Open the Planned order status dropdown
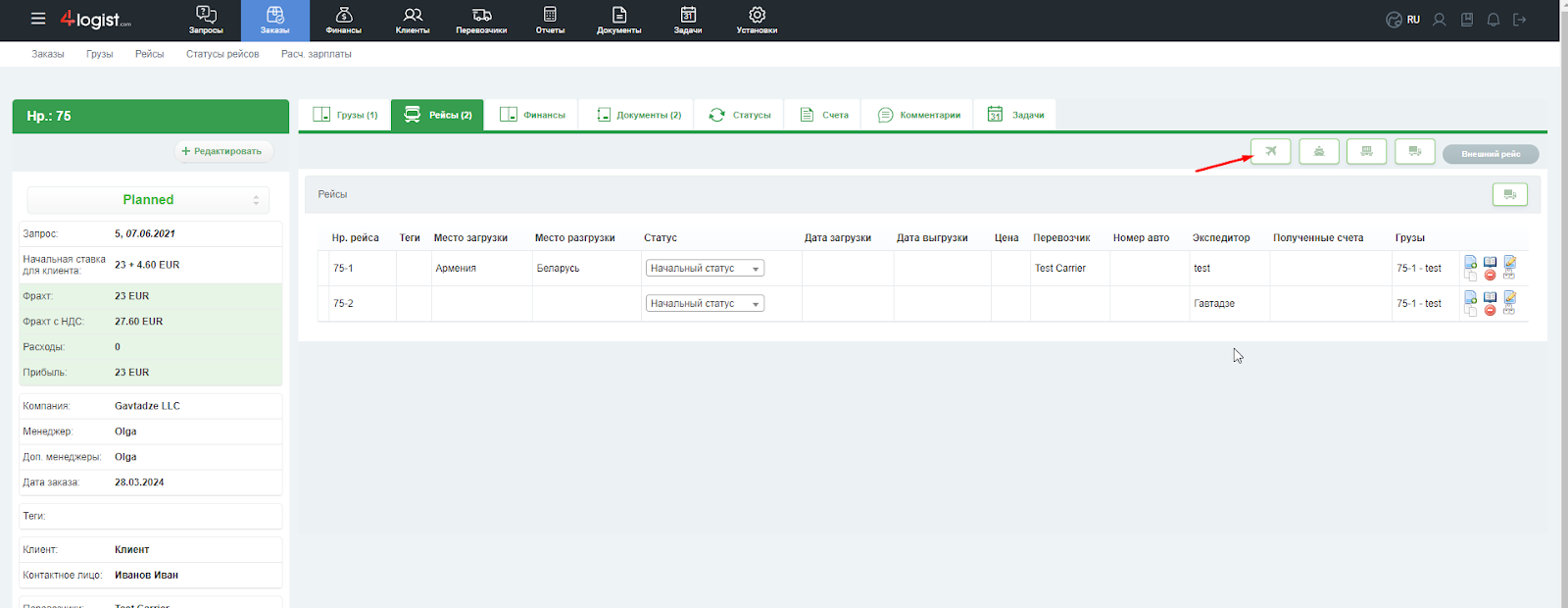This screenshot has height=608, width=1568. click(x=148, y=200)
